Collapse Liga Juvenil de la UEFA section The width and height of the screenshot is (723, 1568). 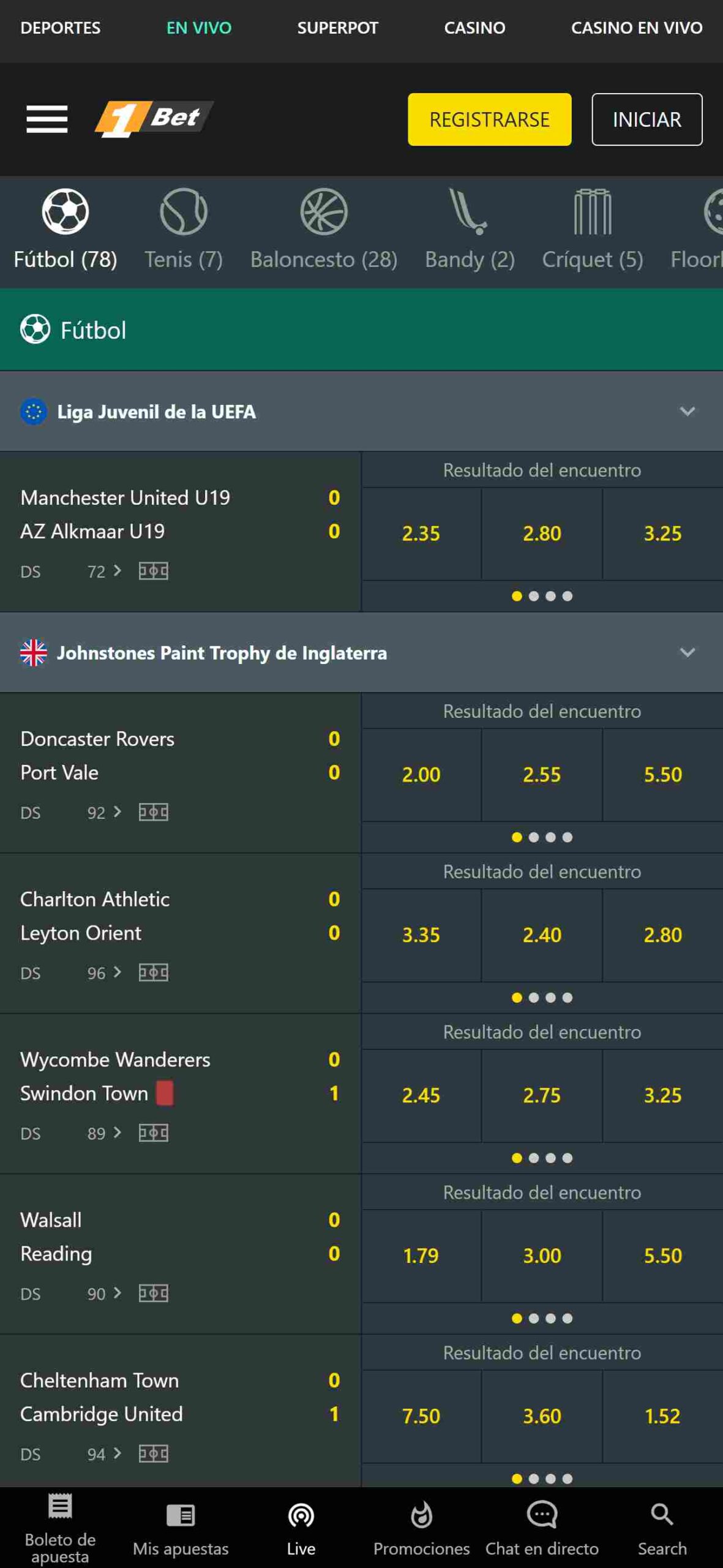pos(687,412)
